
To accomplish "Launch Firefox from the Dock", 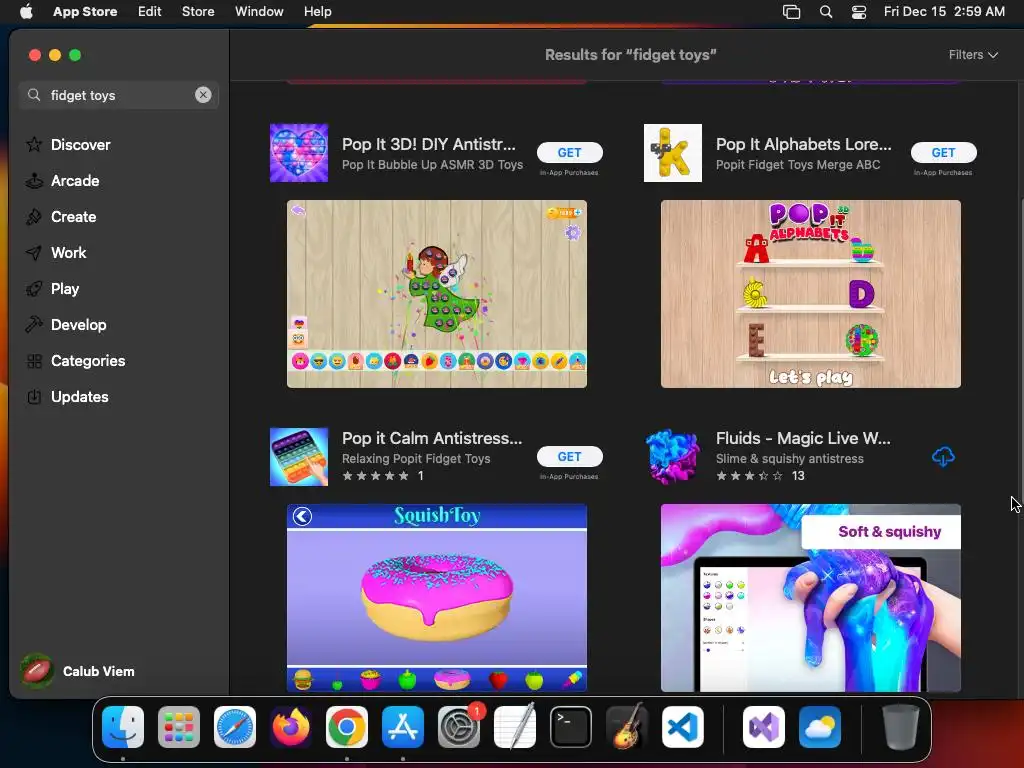I will point(291,727).
